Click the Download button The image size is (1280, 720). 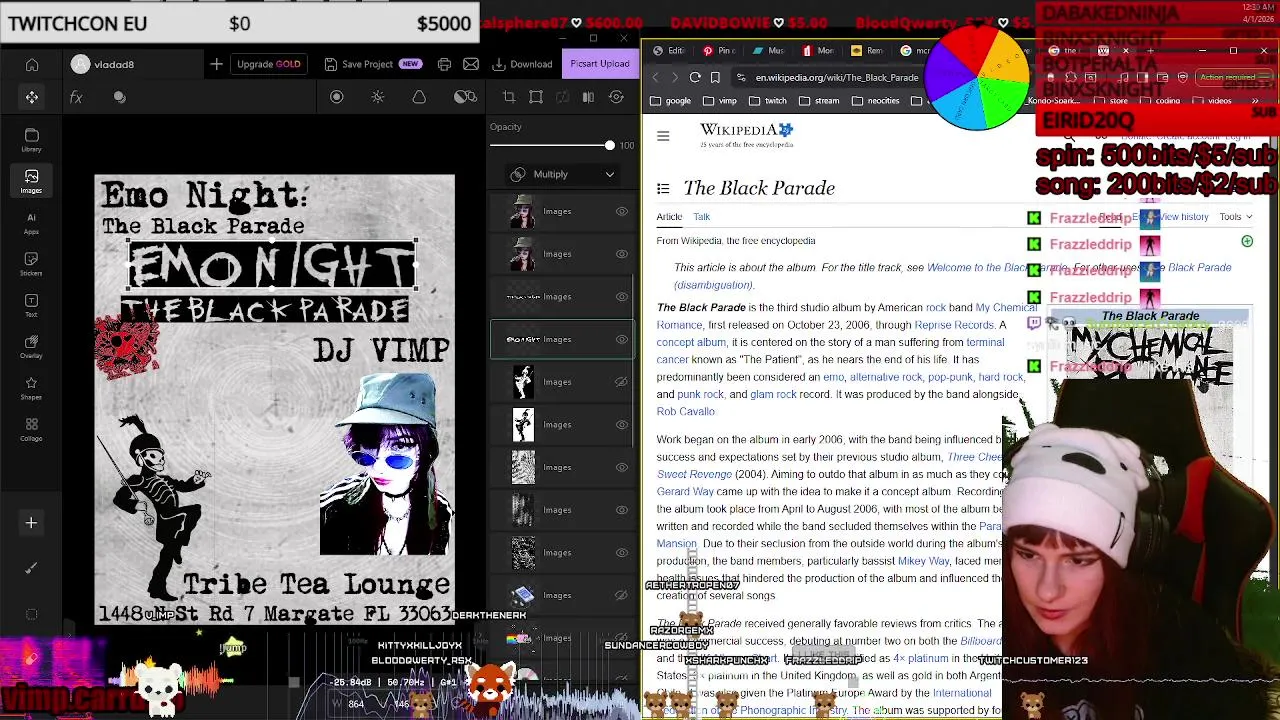(522, 64)
